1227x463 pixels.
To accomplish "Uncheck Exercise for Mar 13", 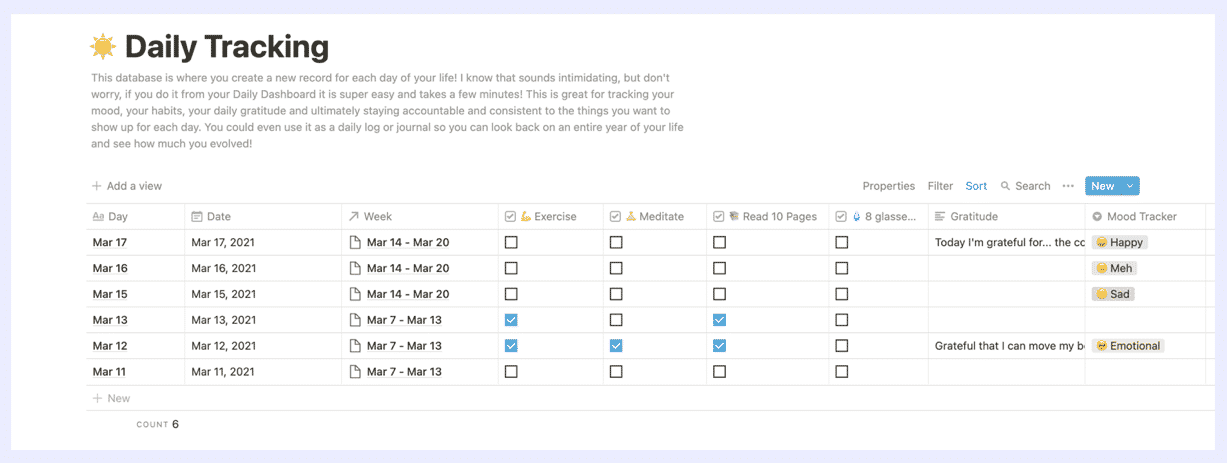I will (x=511, y=320).
